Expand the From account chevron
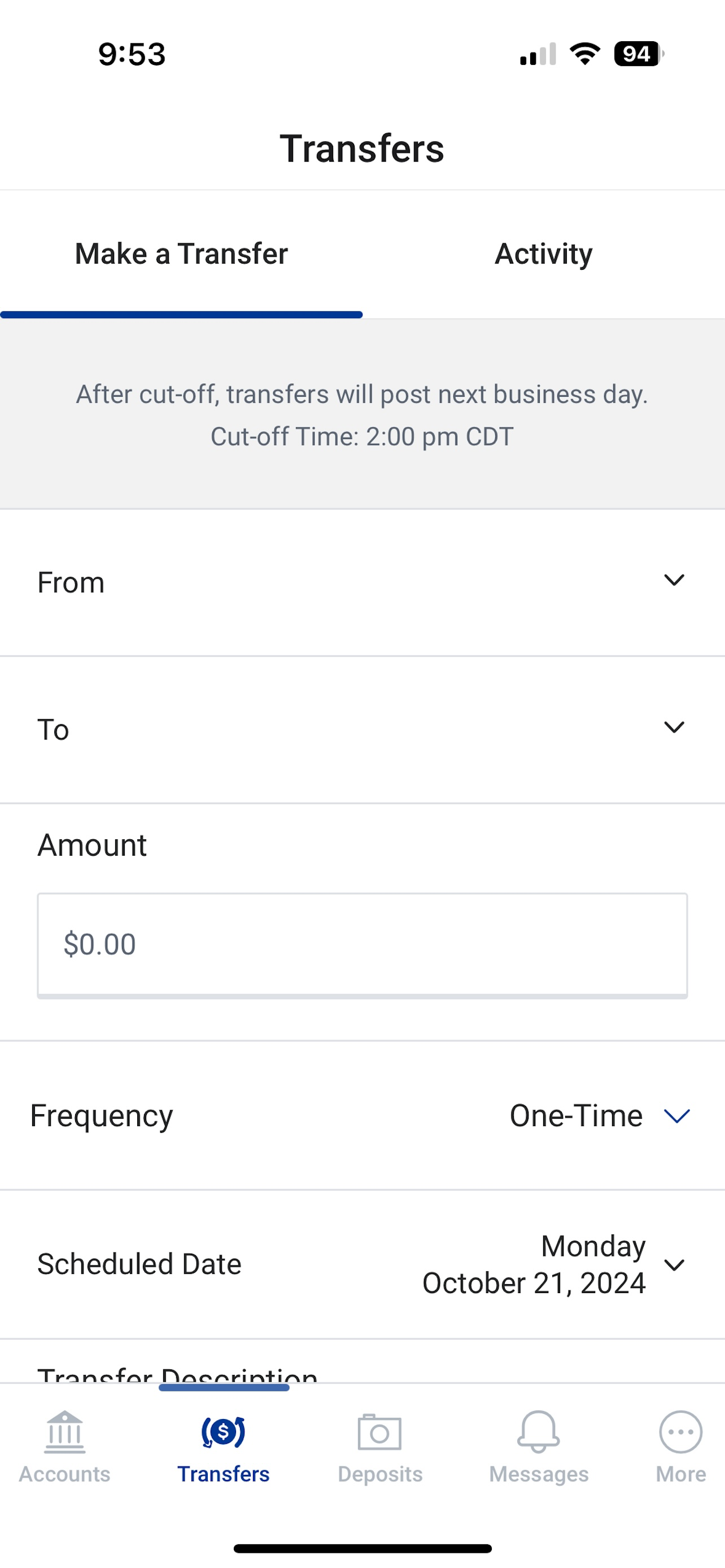The image size is (725, 1568). point(674,580)
